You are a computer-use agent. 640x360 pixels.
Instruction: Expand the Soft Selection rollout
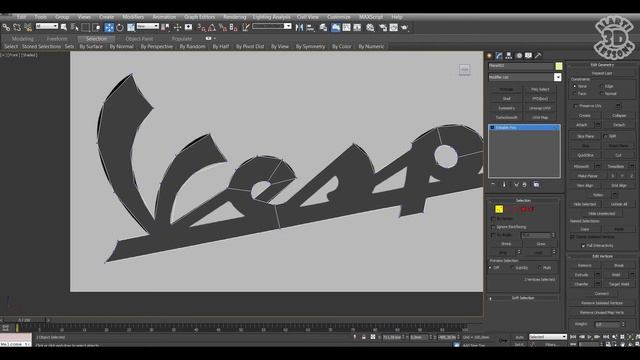click(523, 298)
